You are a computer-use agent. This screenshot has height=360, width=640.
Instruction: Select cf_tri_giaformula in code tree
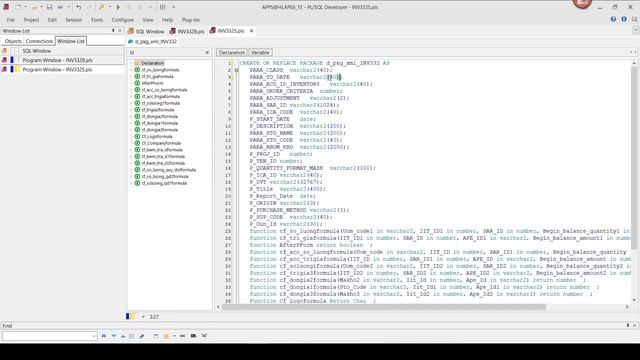157,76
